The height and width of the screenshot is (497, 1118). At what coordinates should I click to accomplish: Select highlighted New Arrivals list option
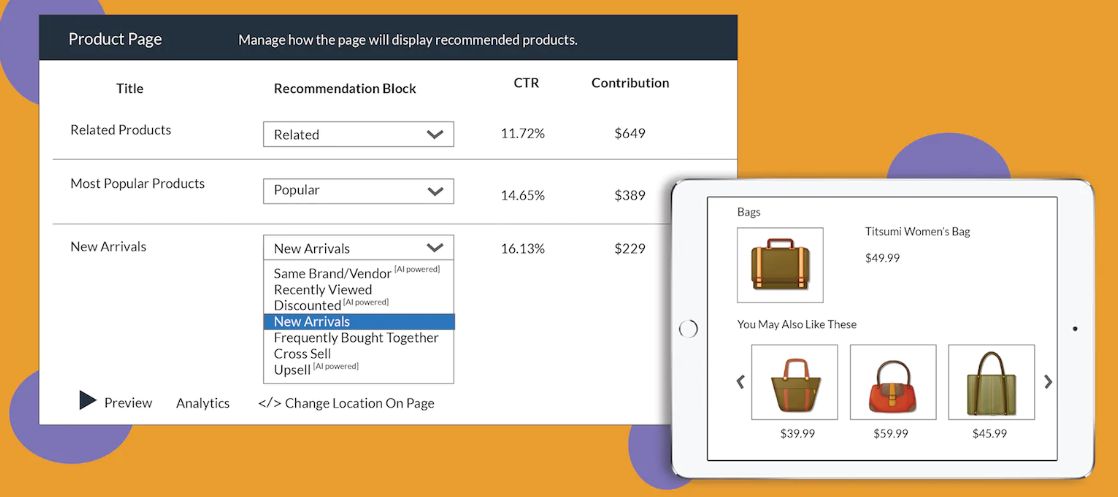tap(359, 322)
